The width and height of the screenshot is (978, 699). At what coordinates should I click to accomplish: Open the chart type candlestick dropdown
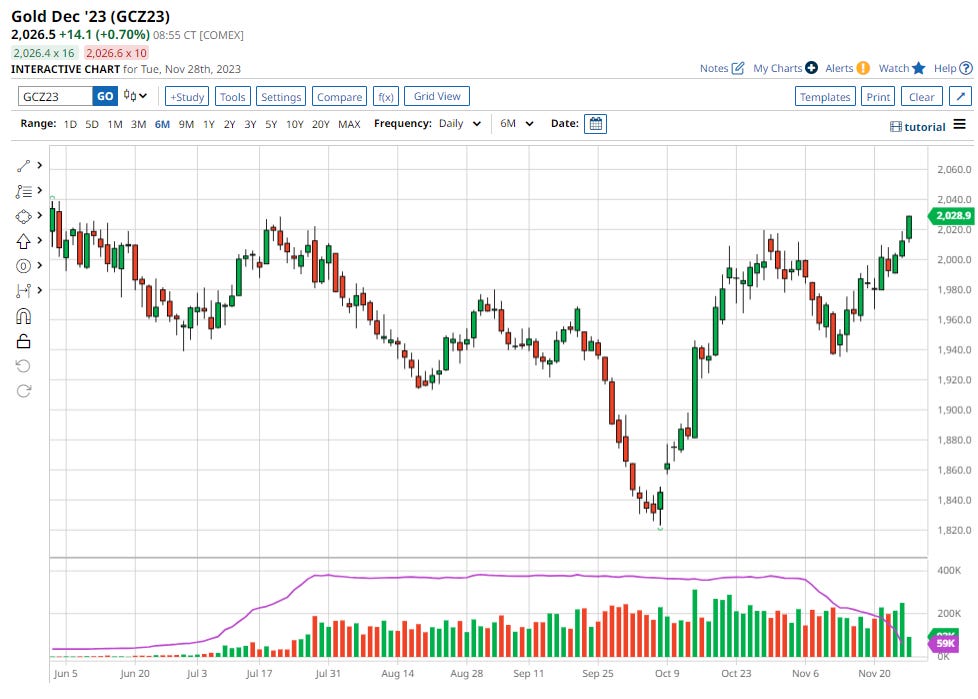pos(135,96)
